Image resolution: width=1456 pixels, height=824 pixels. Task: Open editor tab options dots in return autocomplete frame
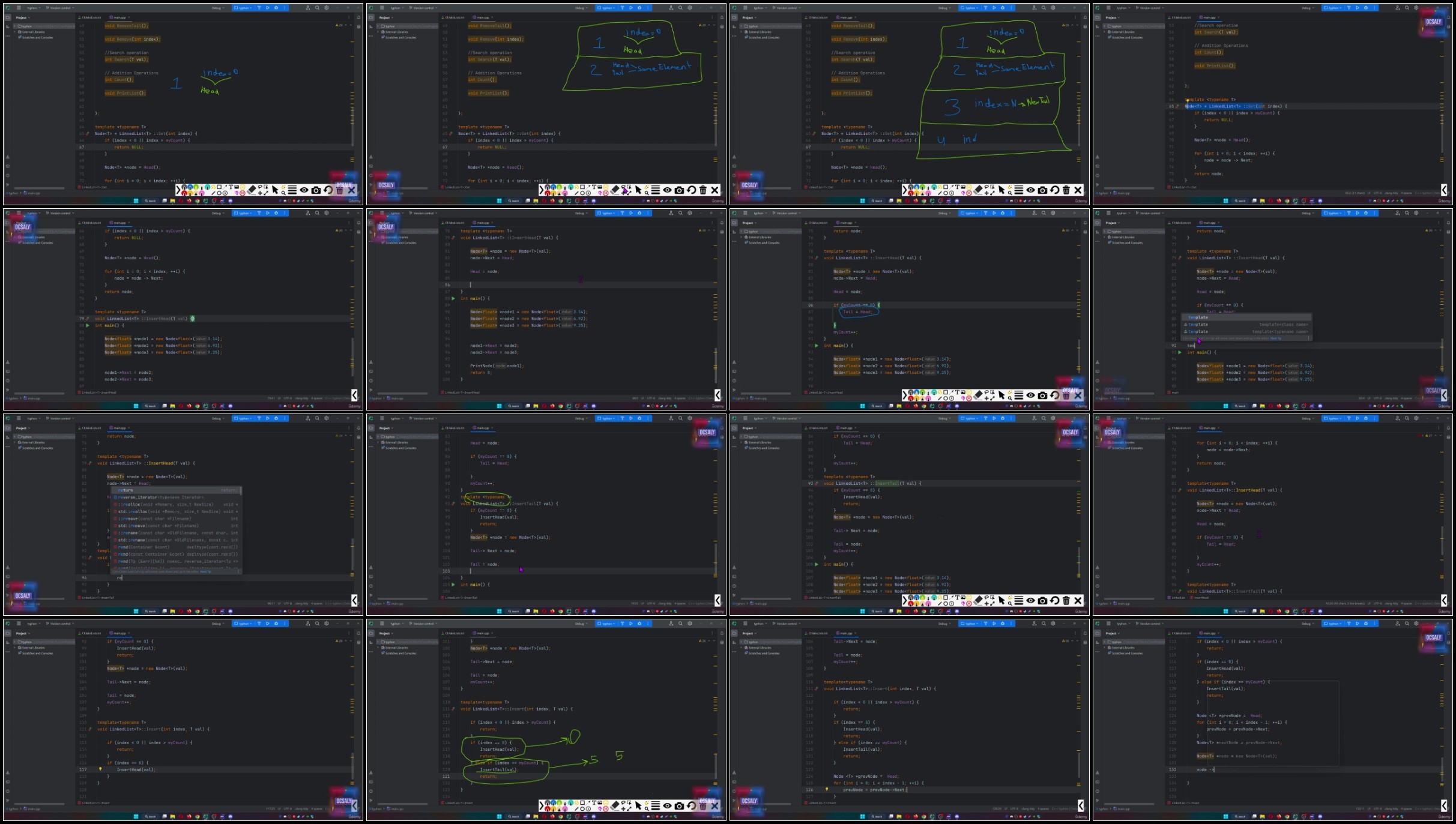click(349, 428)
